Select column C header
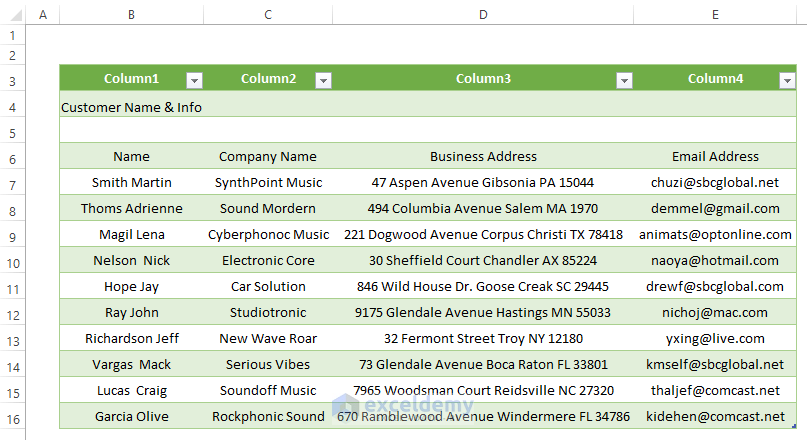Screen dimensions: 807x440 pos(268,14)
